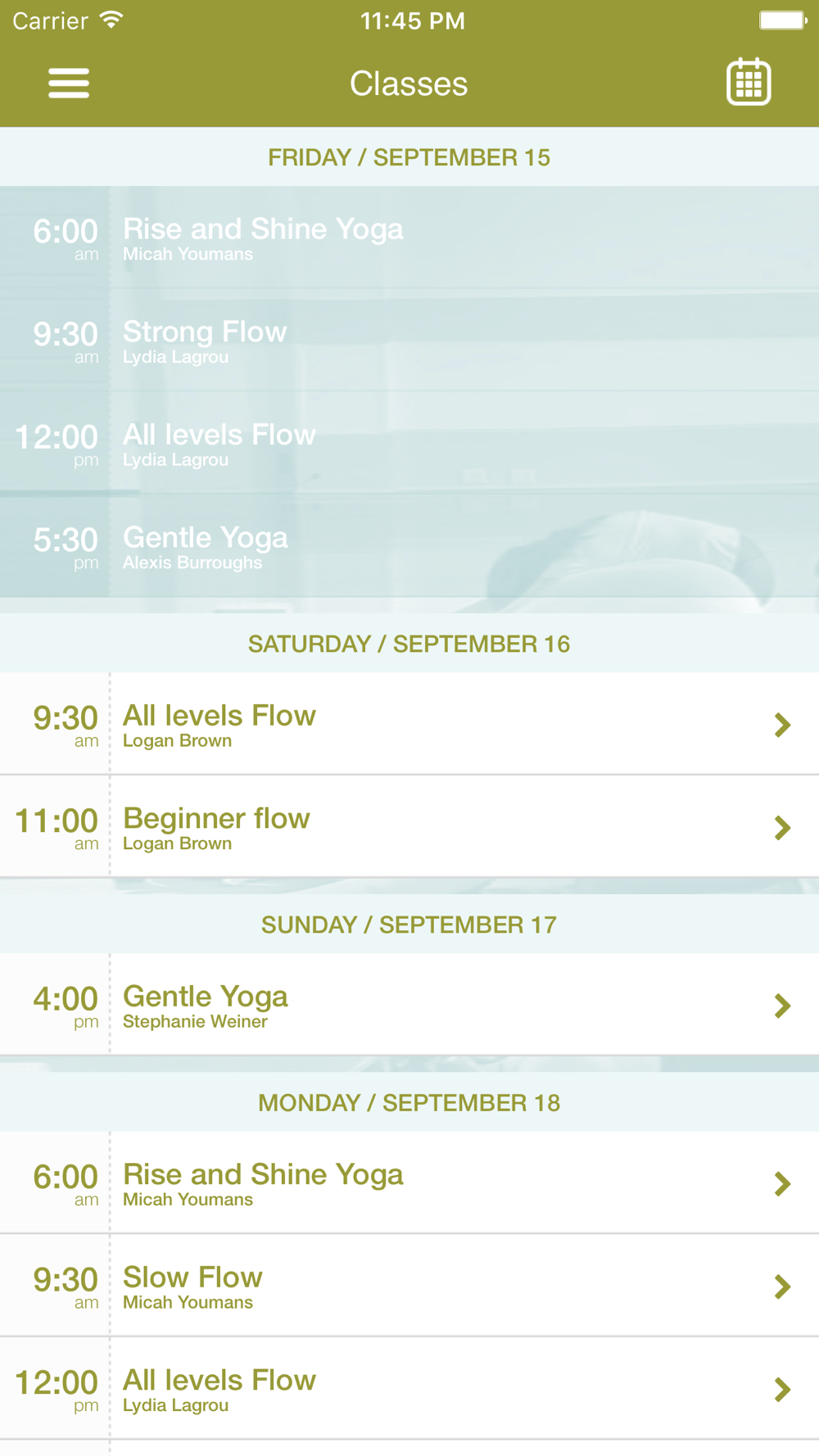
Task: Select Gentle Yoga by Alexis Burroughs
Action: pos(409,547)
